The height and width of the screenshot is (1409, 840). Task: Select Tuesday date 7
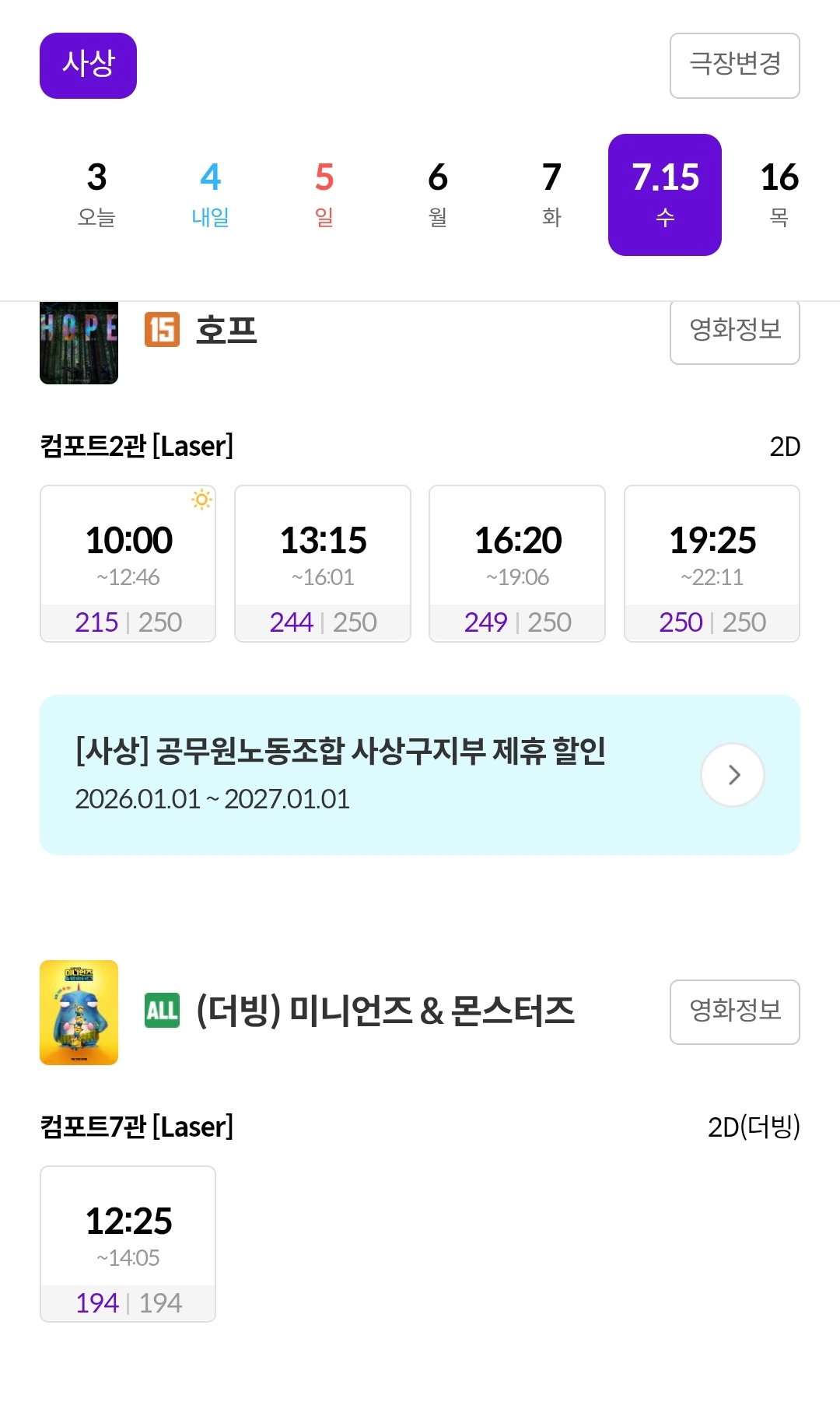(551, 195)
